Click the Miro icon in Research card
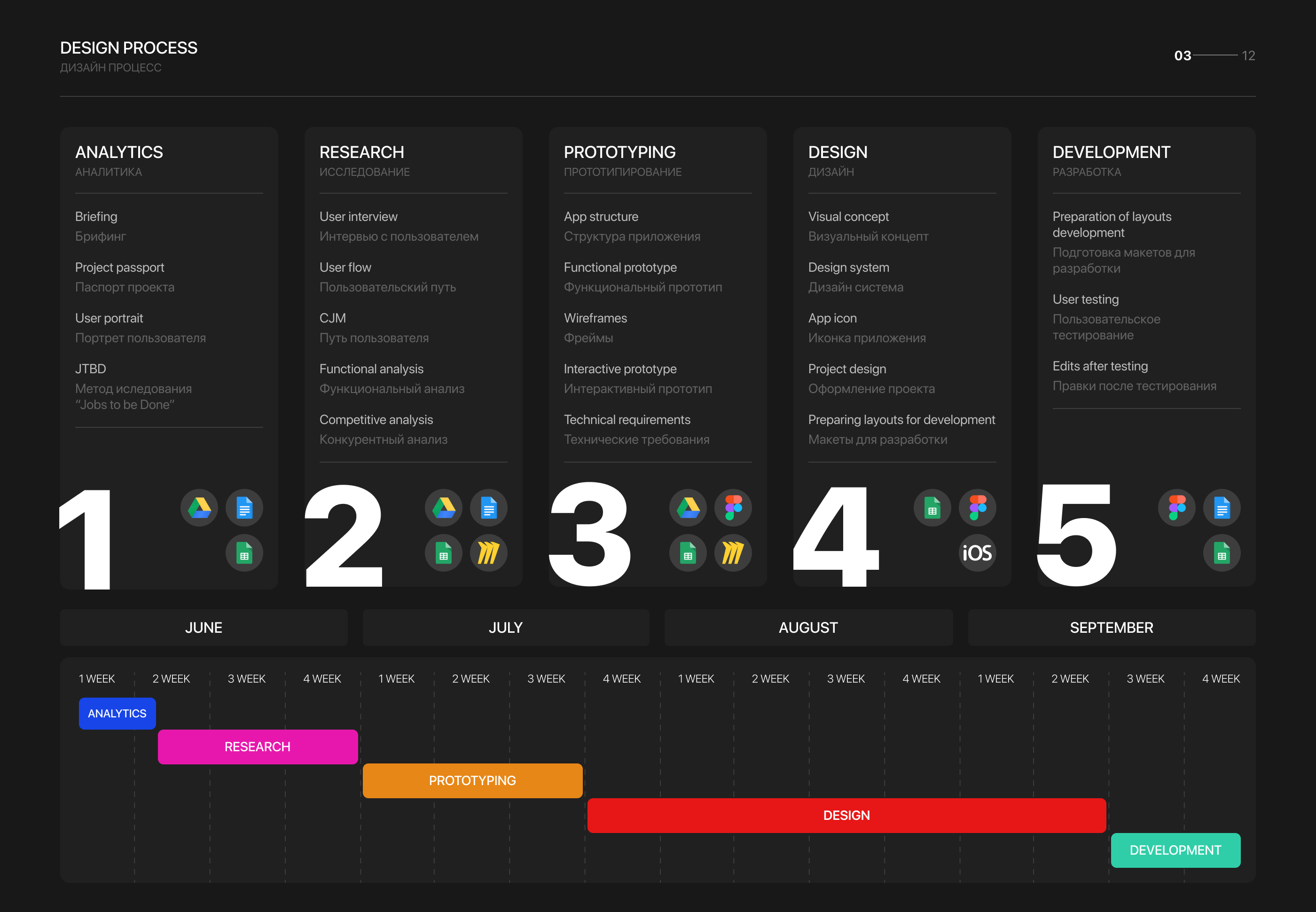The width and height of the screenshot is (1316, 912). 488,552
